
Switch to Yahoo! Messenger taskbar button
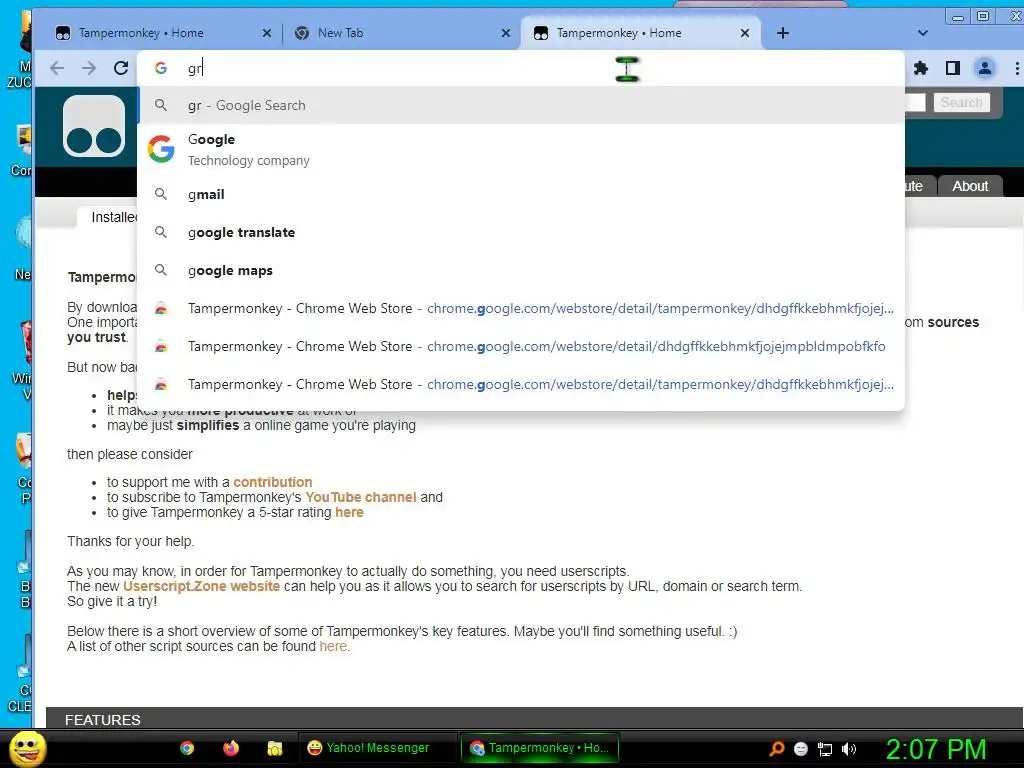point(377,748)
